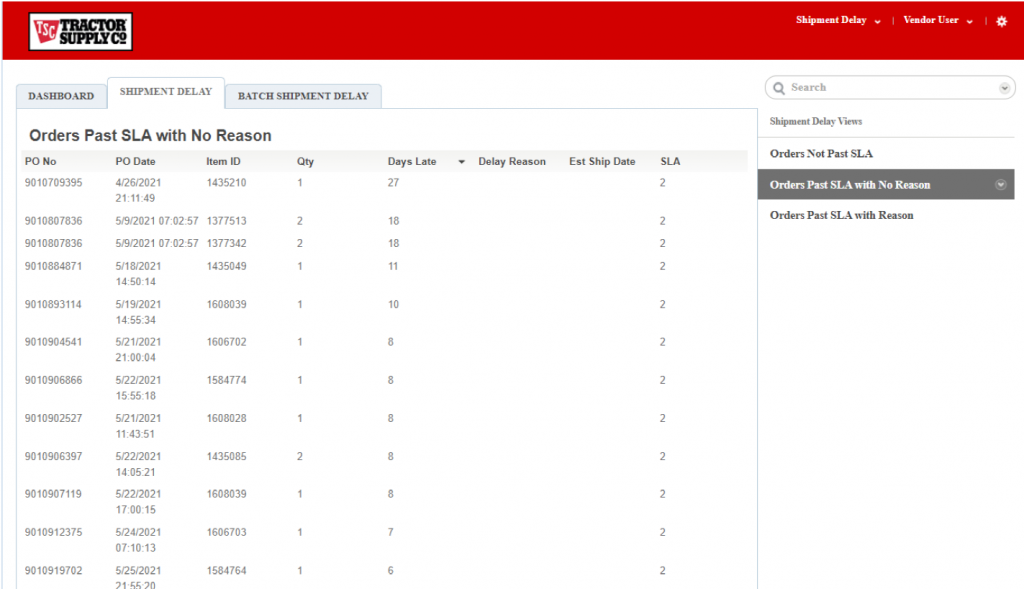Viewport: 1024px width, 589px height.
Task: Open the settings gear icon
Action: [1001, 22]
